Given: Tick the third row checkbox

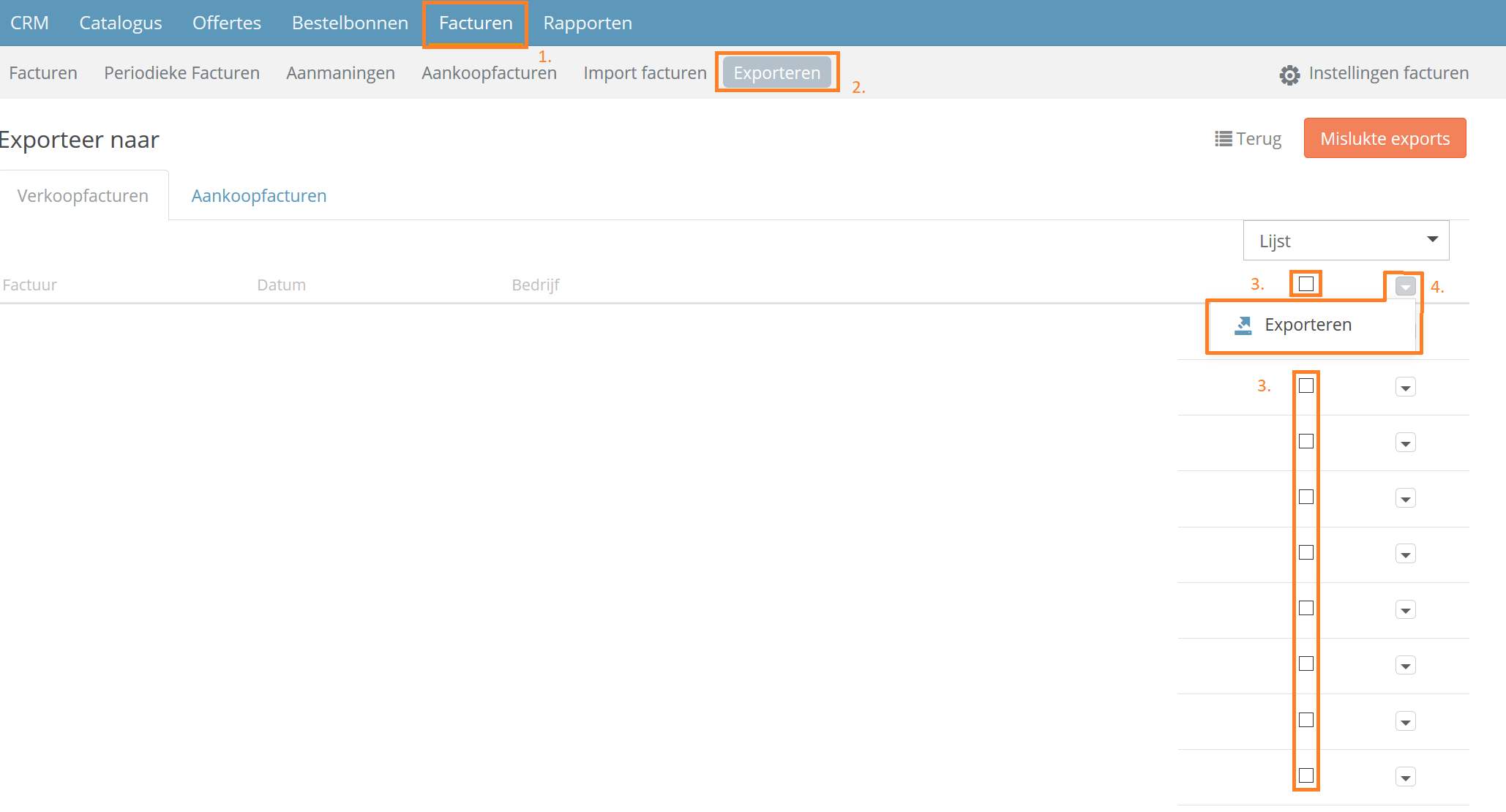Looking at the screenshot, I should click(x=1306, y=497).
